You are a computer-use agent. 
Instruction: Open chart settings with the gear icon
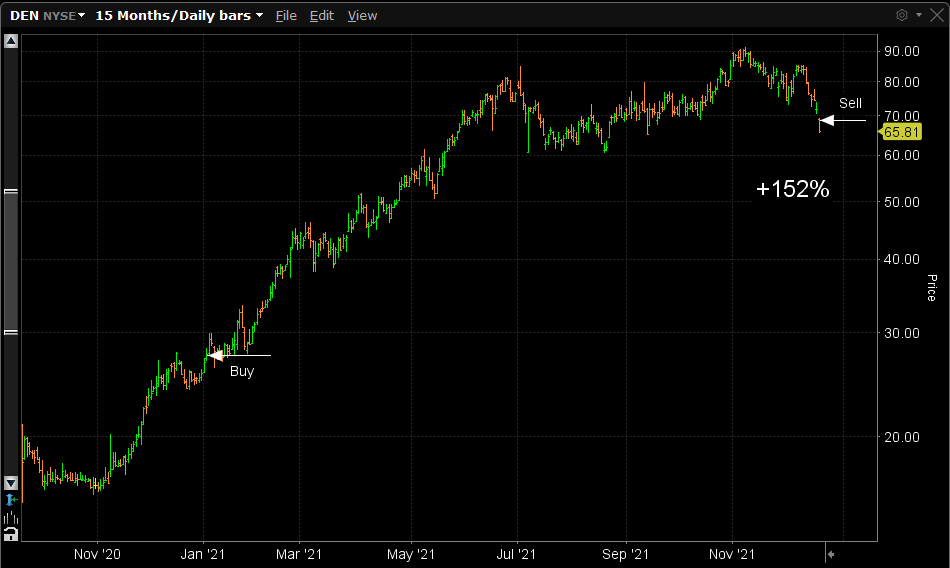[902, 15]
